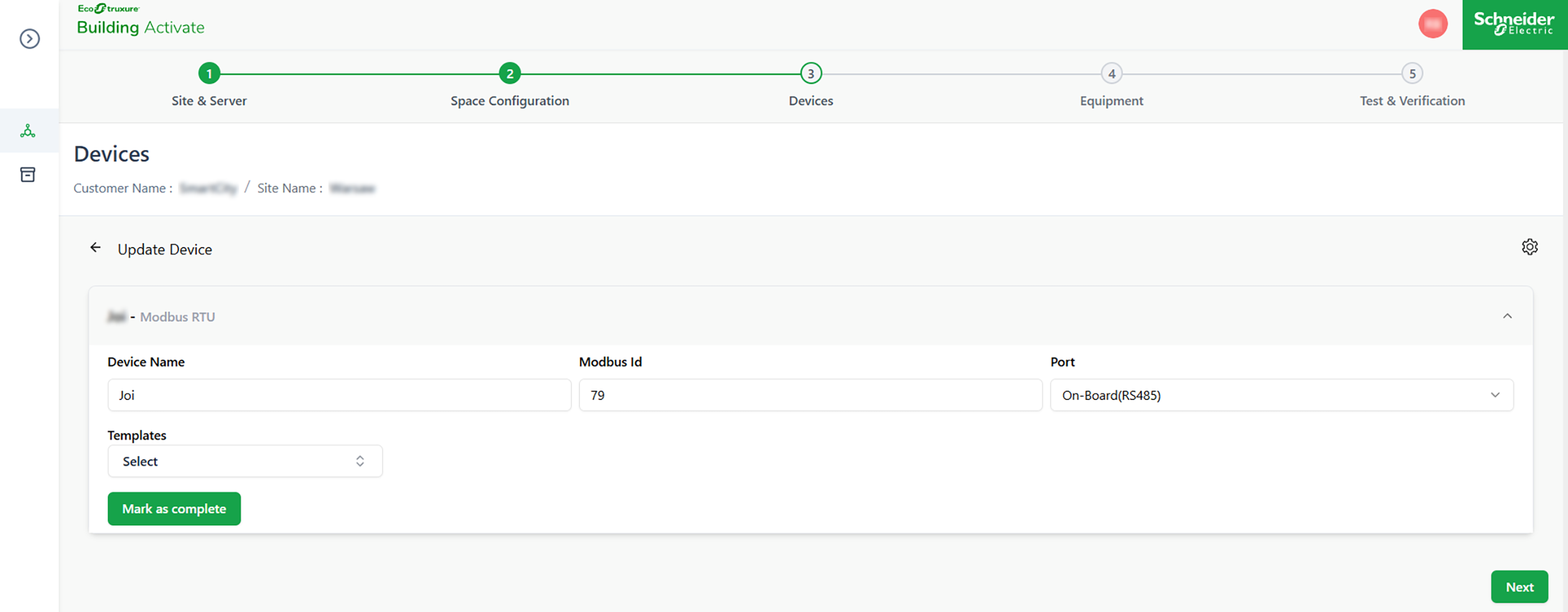Go back using the left arrow icon
Viewport: 1568px width, 612px height.
point(95,248)
